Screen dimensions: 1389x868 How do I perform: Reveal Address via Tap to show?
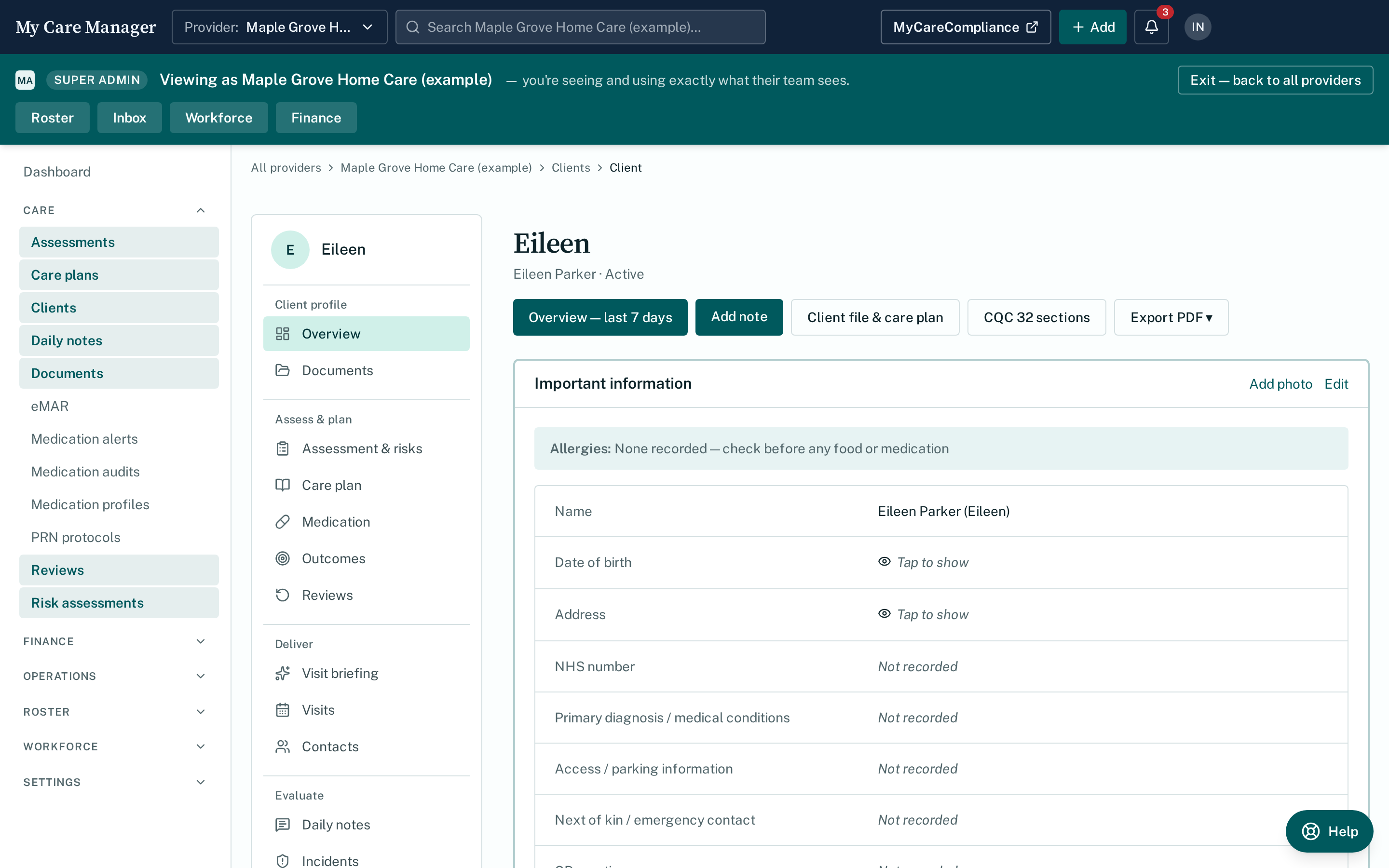[x=923, y=614]
